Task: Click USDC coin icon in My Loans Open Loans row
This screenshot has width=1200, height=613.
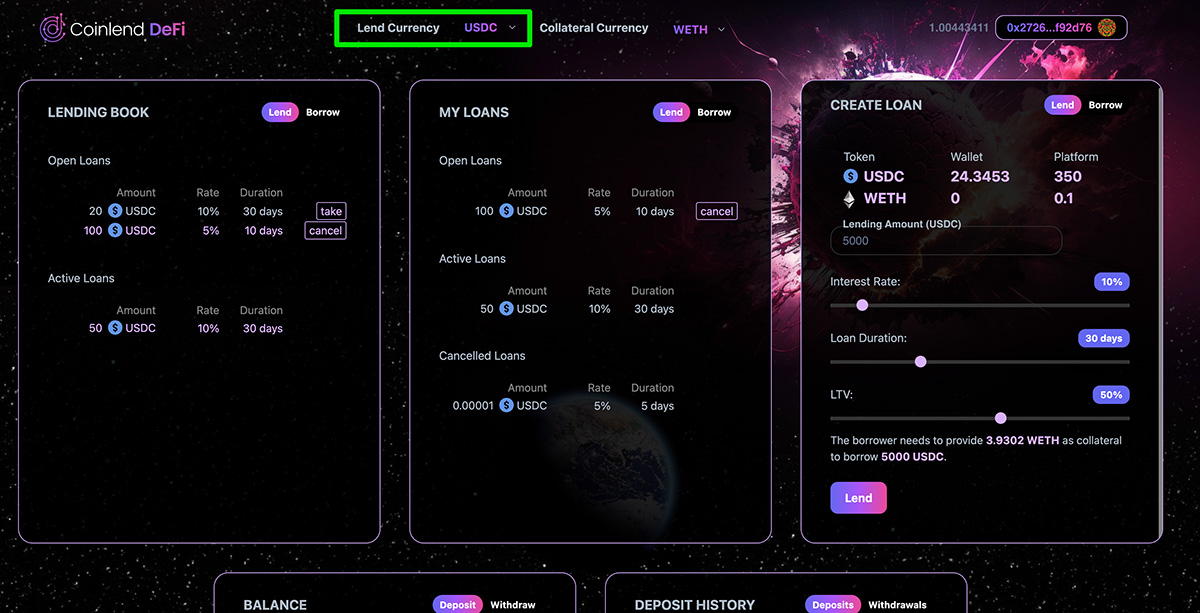Action: [506, 211]
